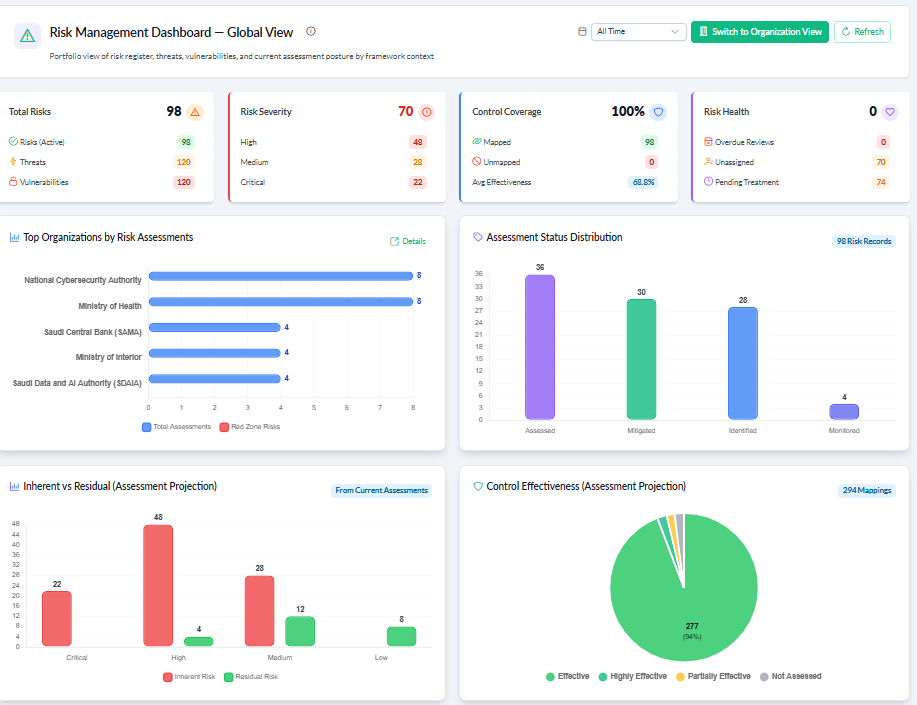Image resolution: width=917 pixels, height=705 pixels.
Task: Click the info icon next to Global View title
Action: (311, 32)
